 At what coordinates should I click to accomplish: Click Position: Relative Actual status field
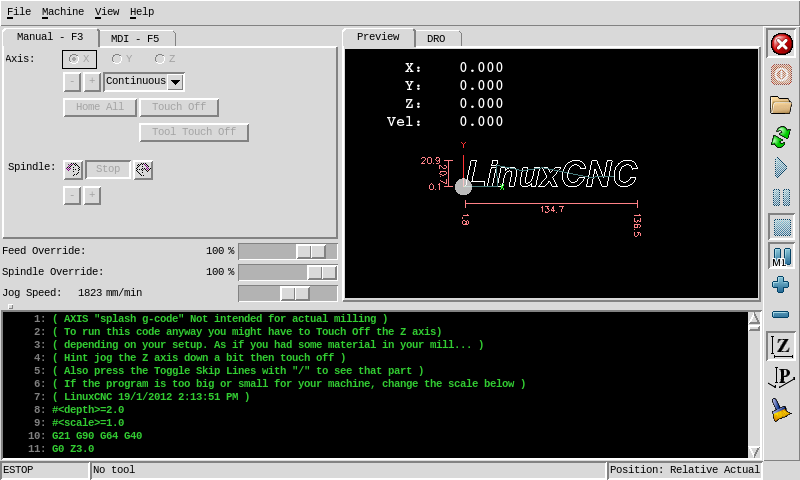click(x=685, y=470)
